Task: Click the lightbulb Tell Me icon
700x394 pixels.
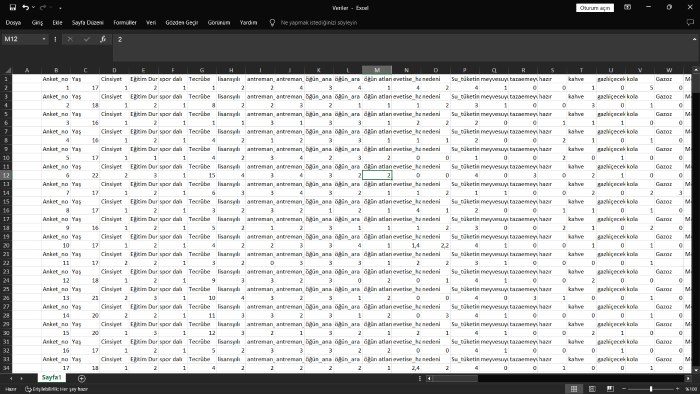Action: pos(272,22)
